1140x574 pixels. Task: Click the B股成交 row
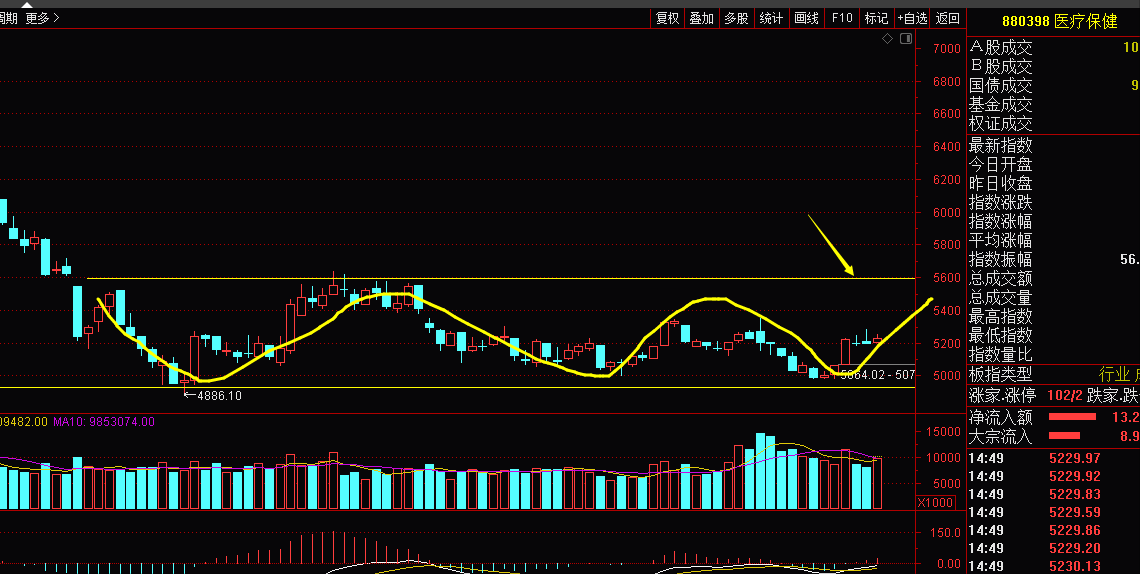click(1053, 67)
